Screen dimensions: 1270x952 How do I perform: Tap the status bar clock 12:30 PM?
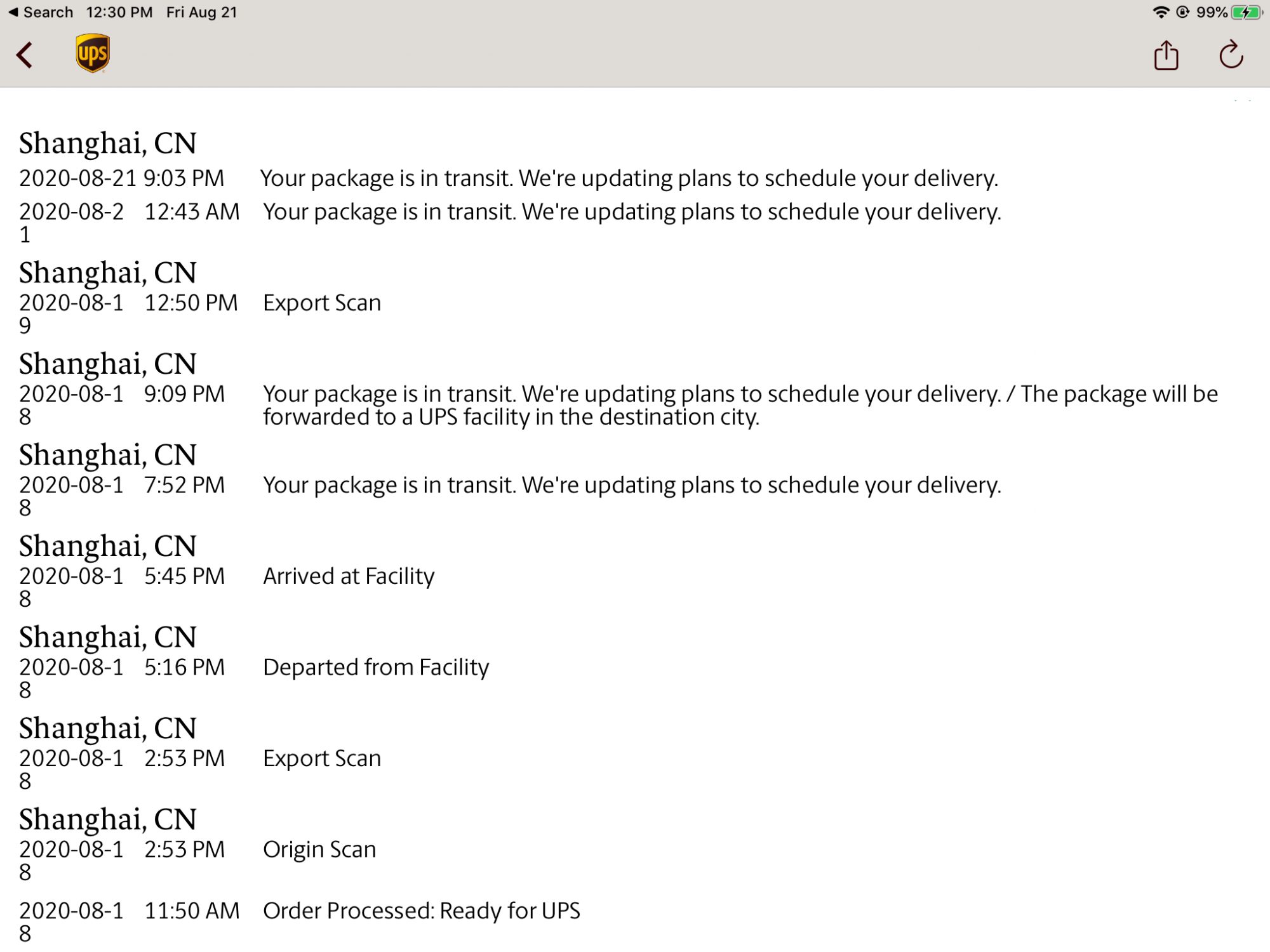click(x=119, y=12)
